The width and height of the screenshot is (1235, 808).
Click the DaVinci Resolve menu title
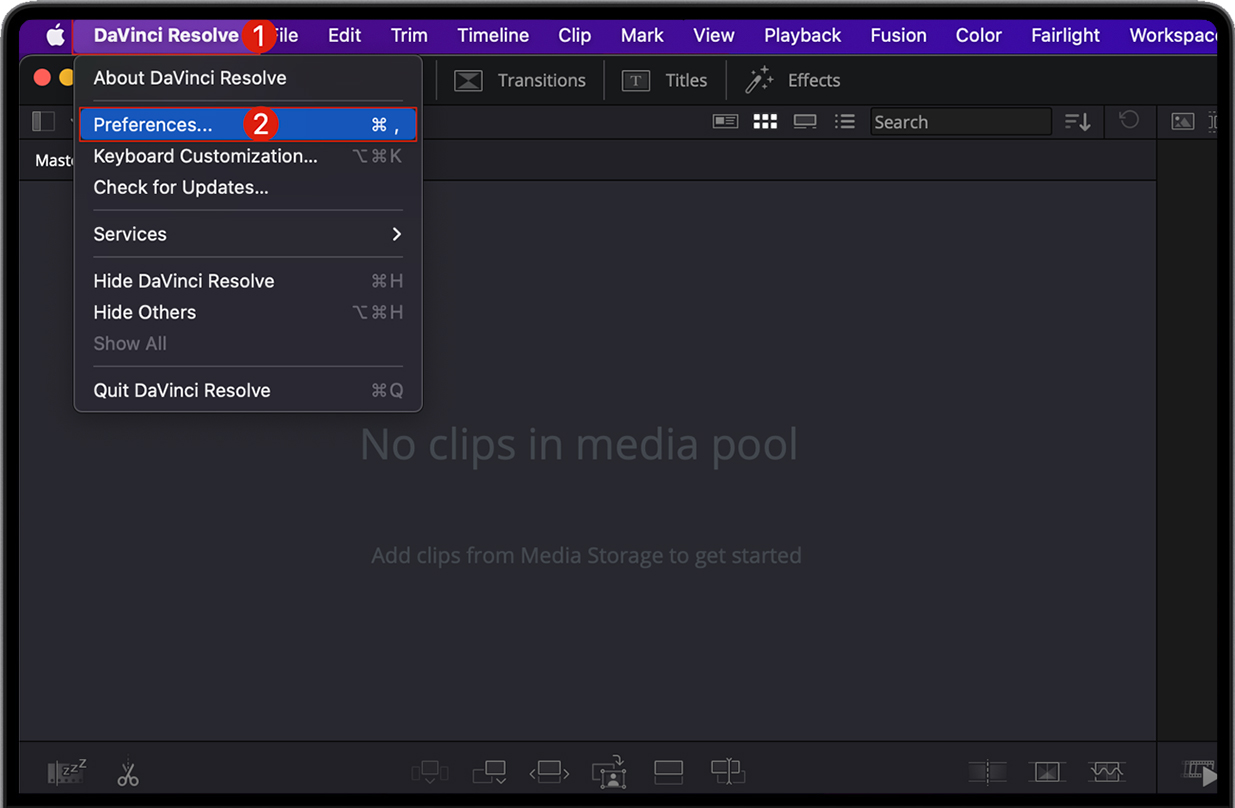click(x=166, y=36)
